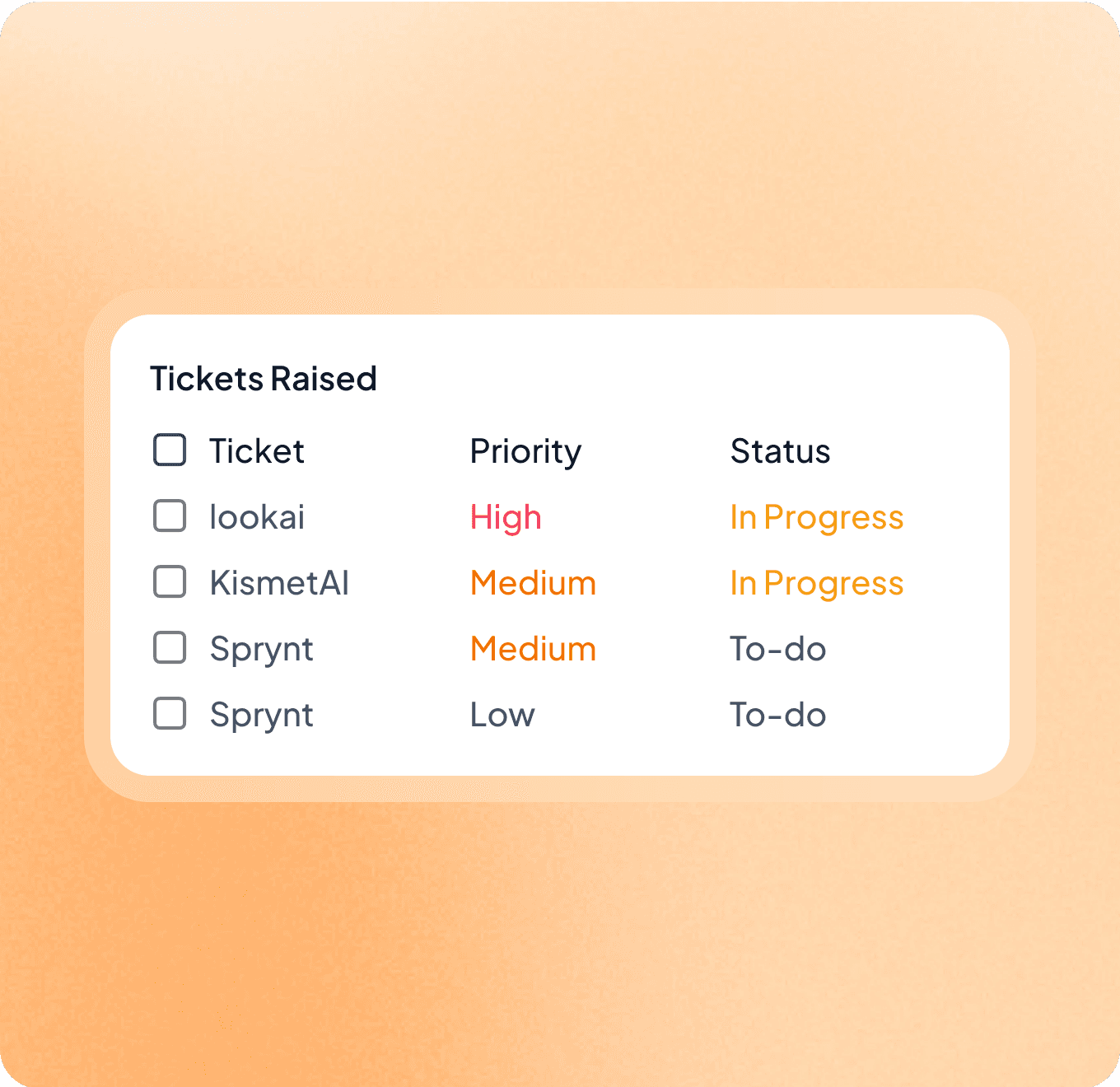
Task: Click To-do status of Low-priority Sprynt ticket
Action: [x=777, y=715]
